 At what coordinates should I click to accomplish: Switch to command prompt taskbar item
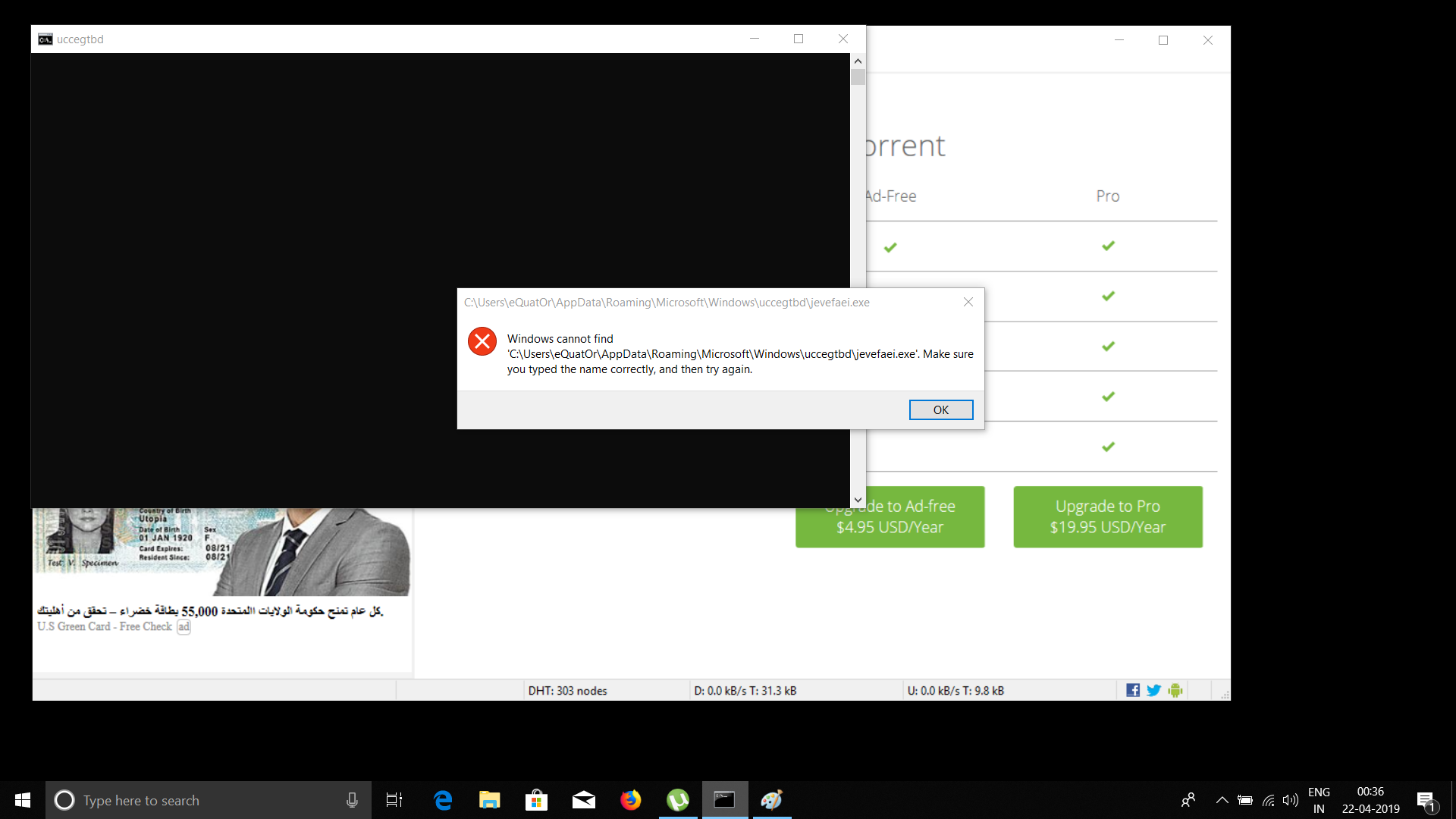pyautogui.click(x=725, y=800)
